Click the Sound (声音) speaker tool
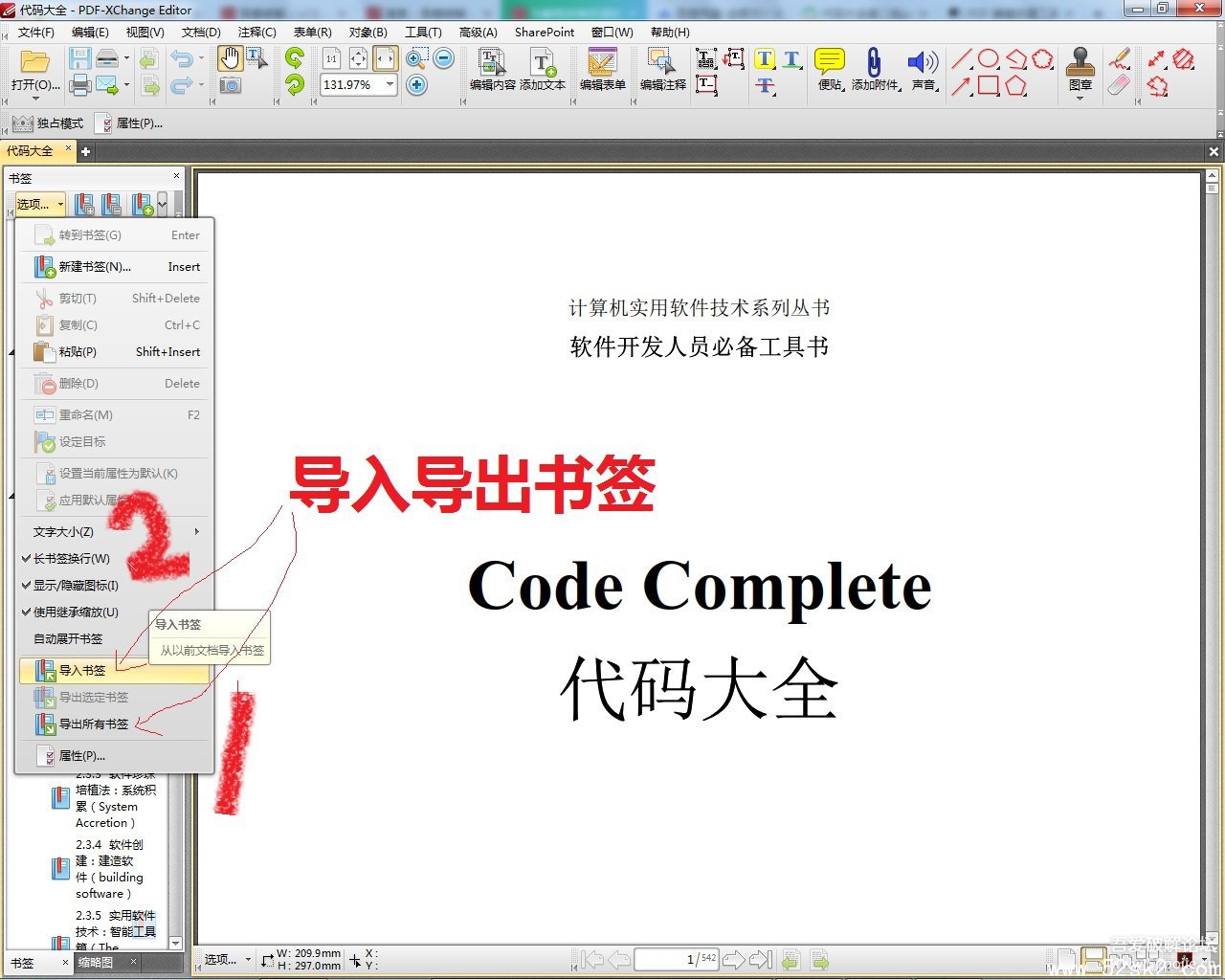 (923, 69)
